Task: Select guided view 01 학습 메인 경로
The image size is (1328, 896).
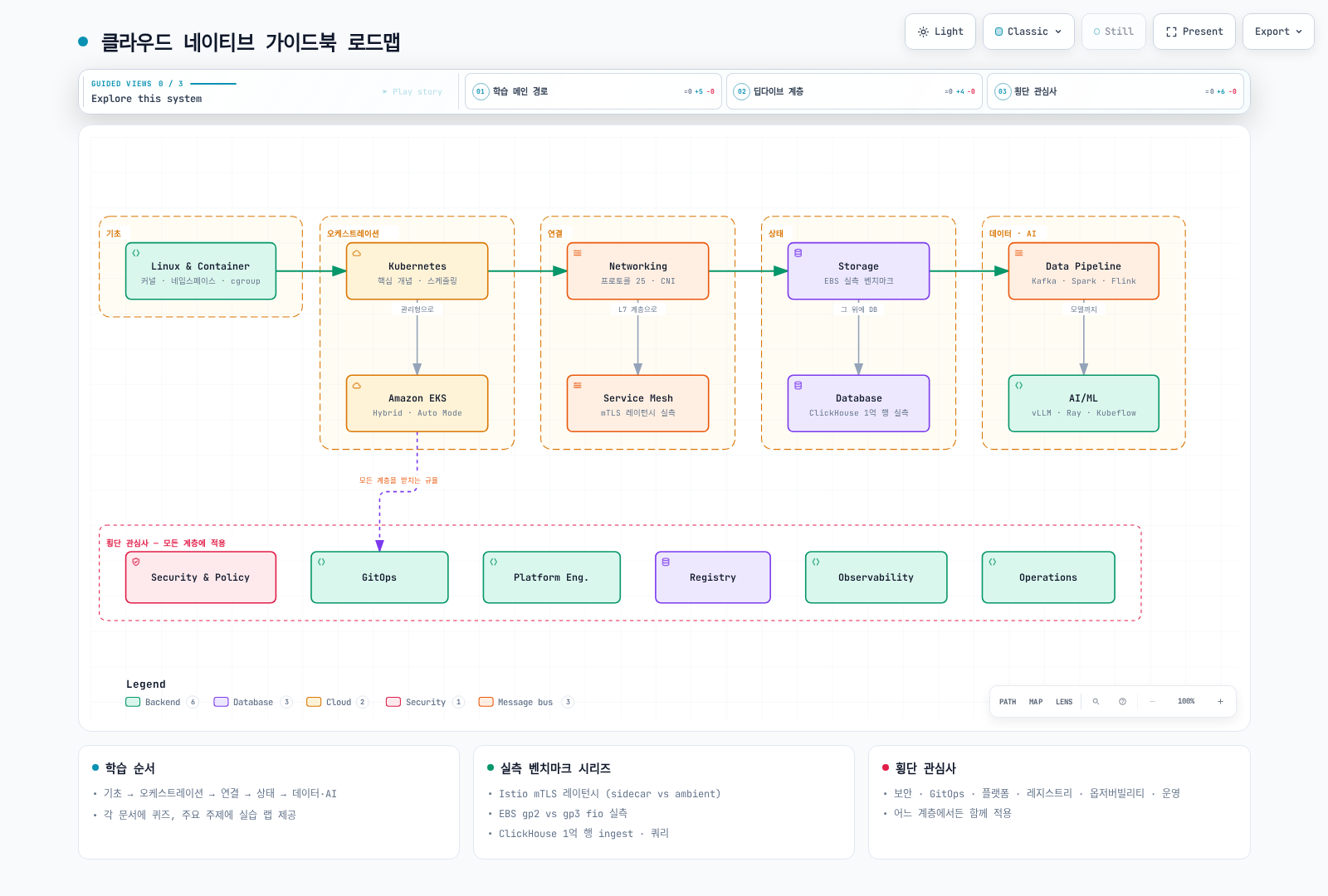Action: tap(593, 91)
